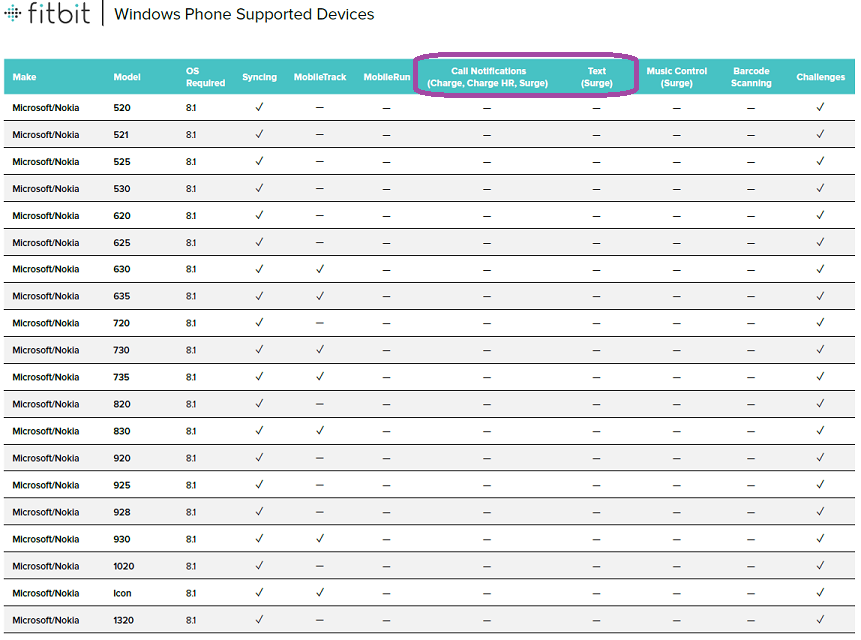Click the 'Make' column header
The width and height of the screenshot is (861, 640).
24,77
